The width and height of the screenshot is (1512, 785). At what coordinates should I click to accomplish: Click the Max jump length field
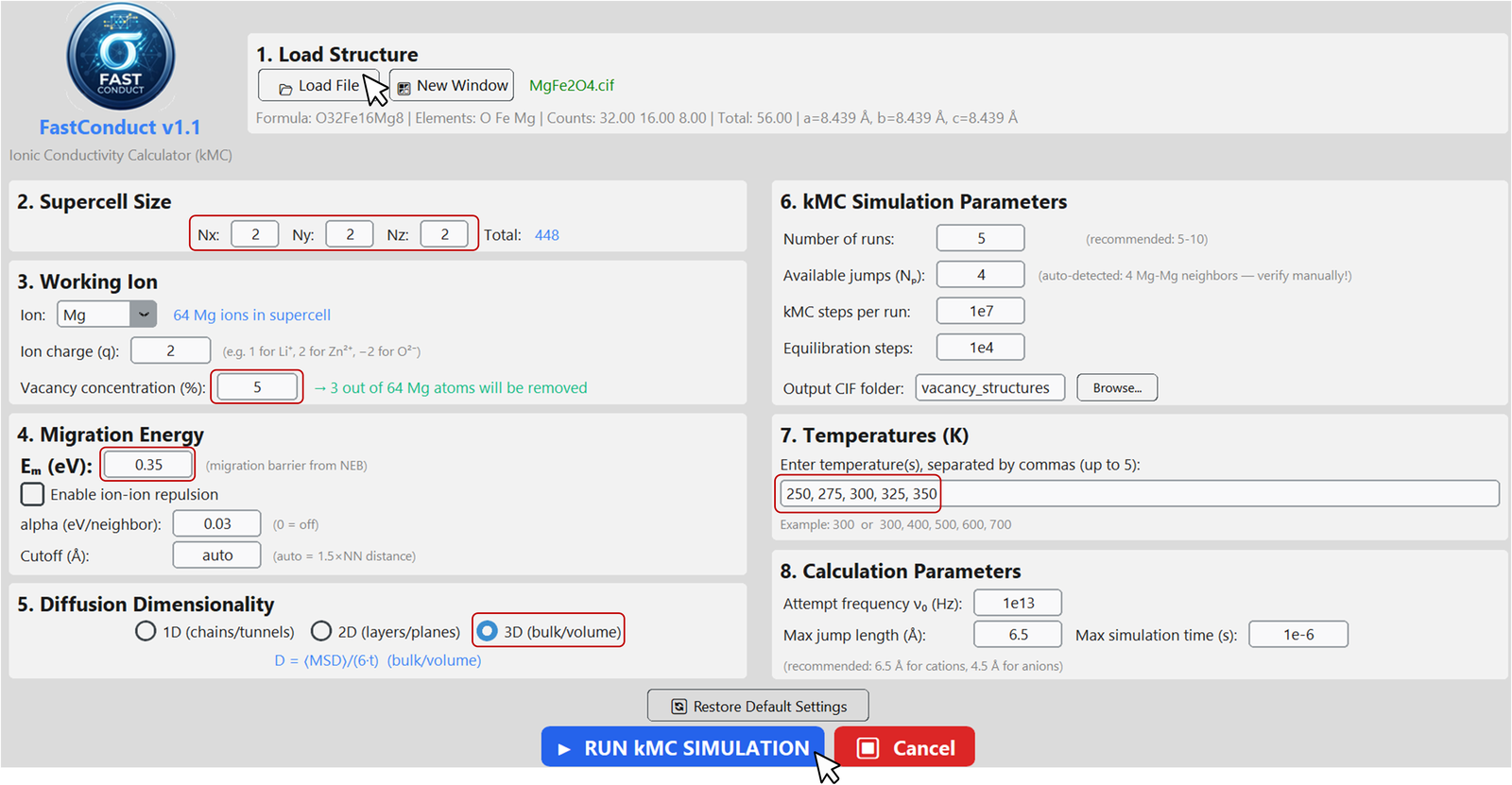pos(1018,635)
